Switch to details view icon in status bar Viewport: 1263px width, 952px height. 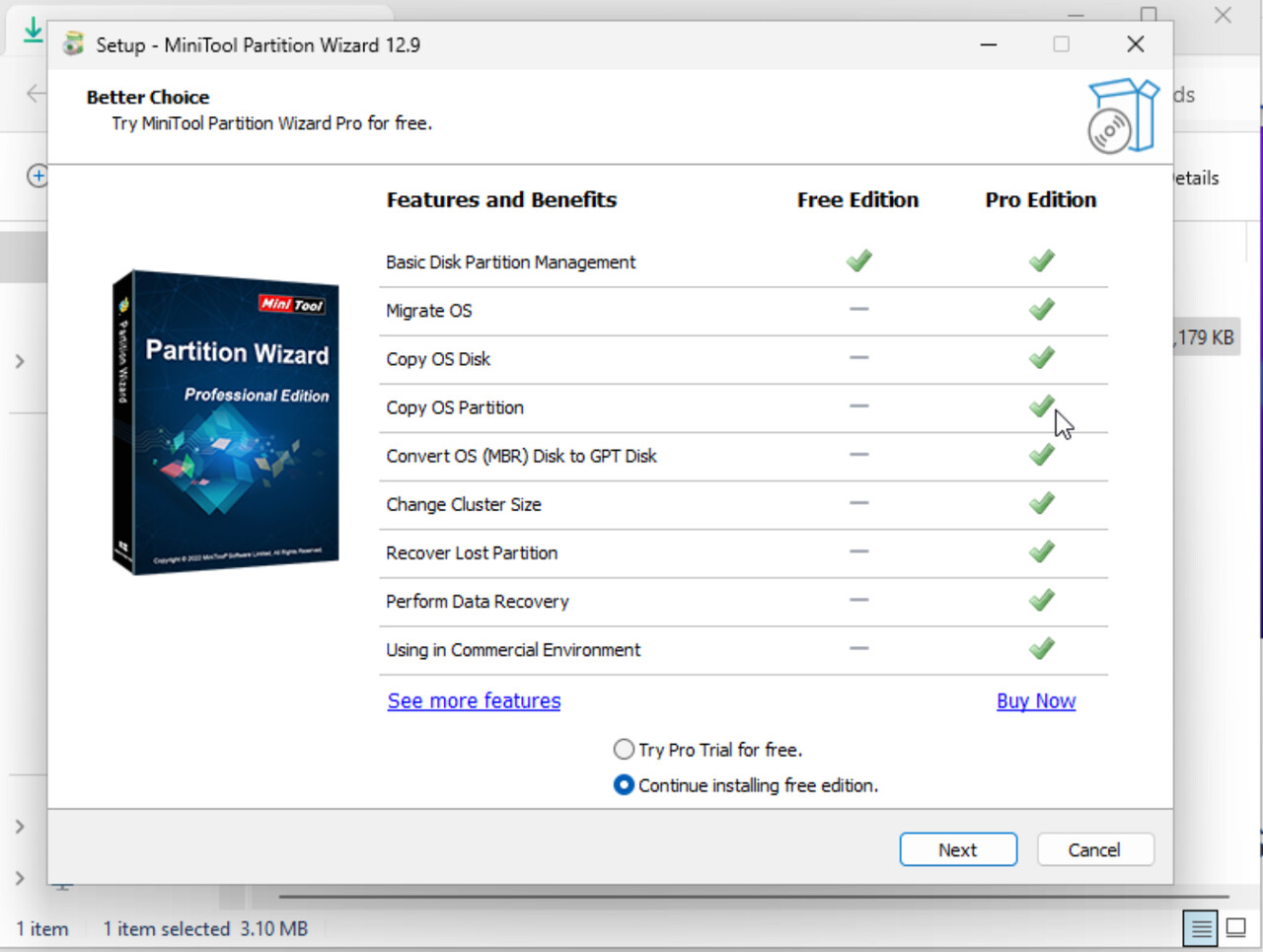[x=1201, y=928]
